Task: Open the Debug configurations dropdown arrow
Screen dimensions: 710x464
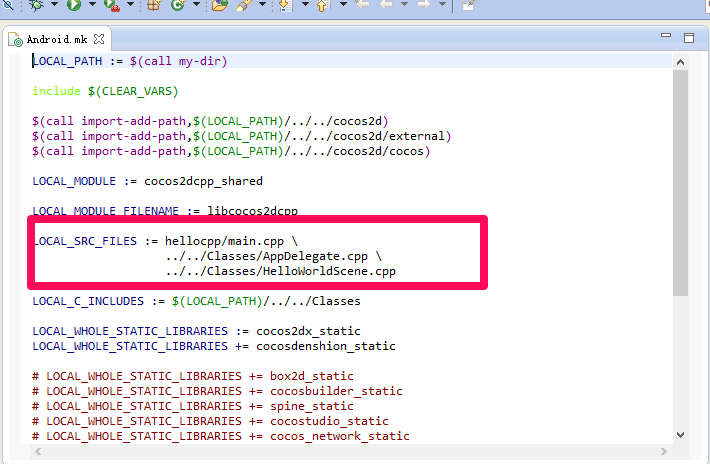Action: pyautogui.click(x=54, y=5)
